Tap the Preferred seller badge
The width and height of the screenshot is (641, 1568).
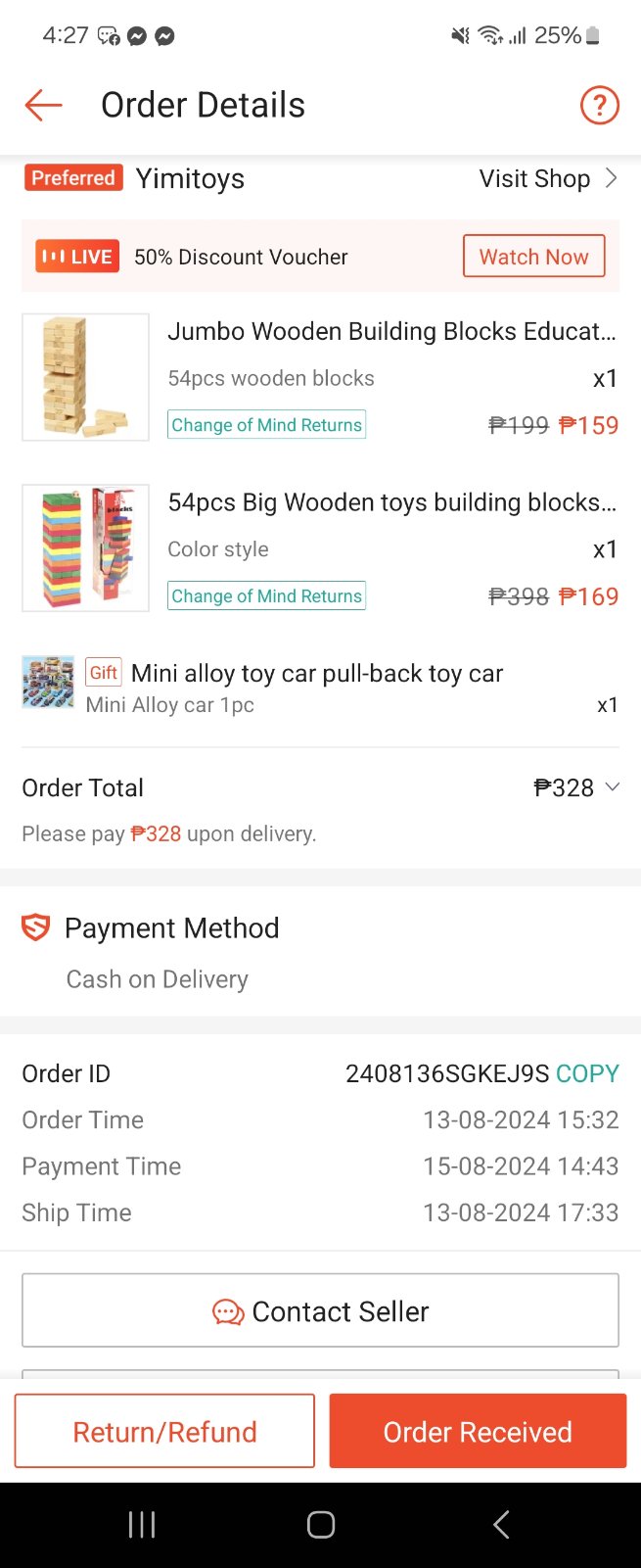click(x=73, y=178)
